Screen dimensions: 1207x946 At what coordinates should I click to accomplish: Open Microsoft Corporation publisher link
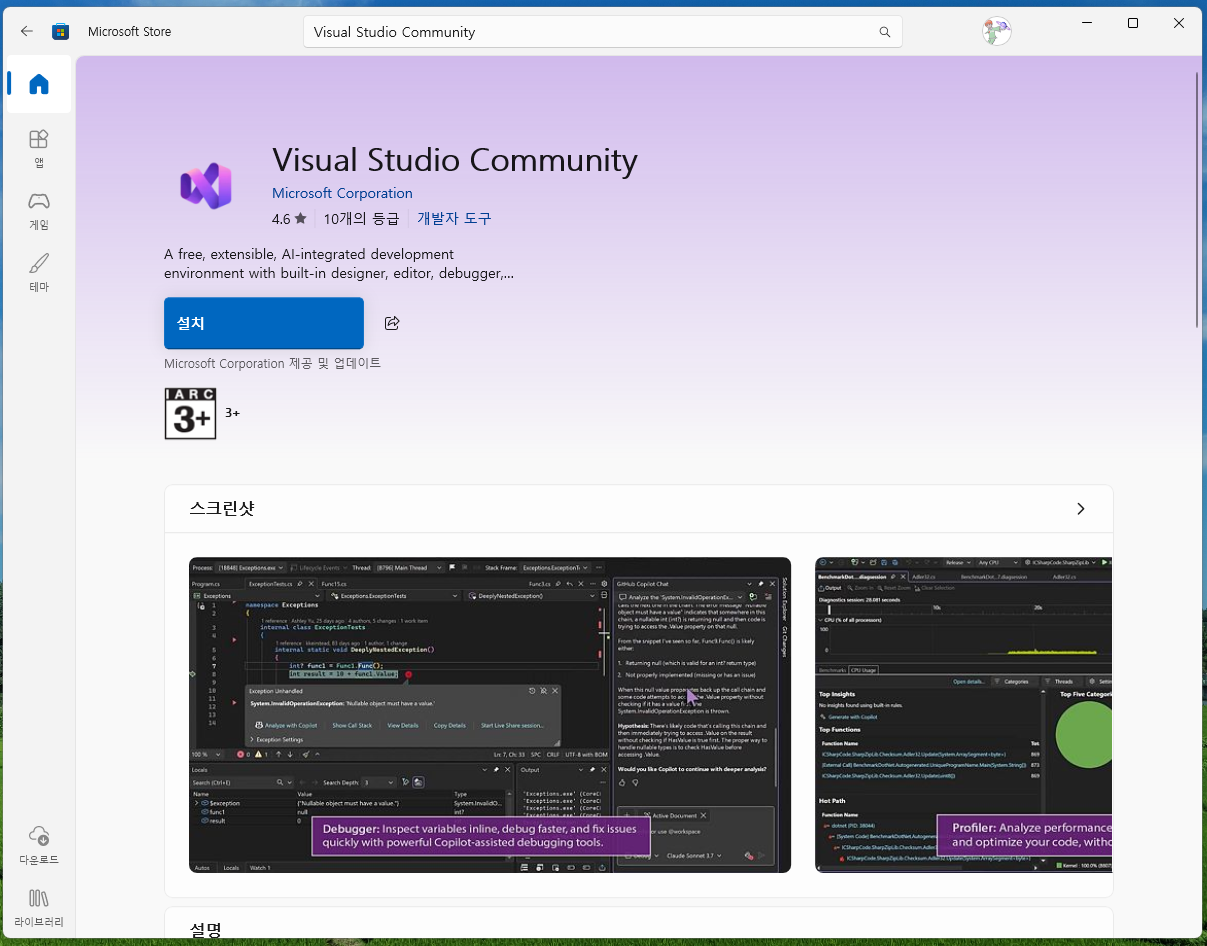pos(342,193)
